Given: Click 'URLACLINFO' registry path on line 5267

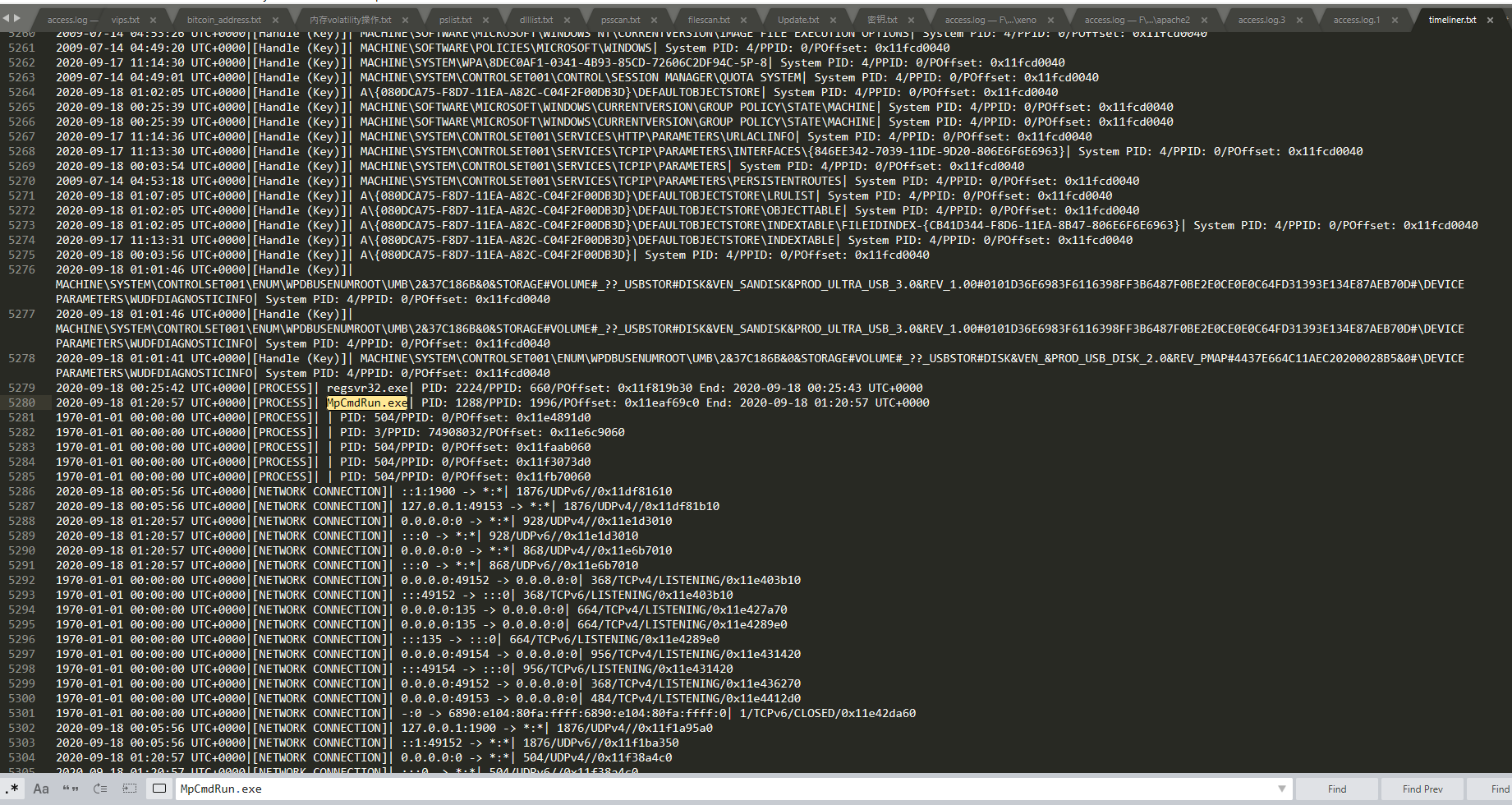Looking at the screenshot, I should pos(761,136).
